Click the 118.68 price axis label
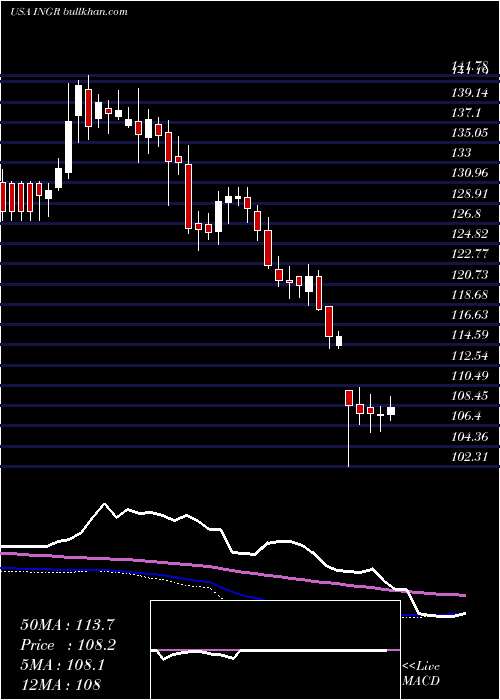The height and width of the screenshot is (700, 500). [472, 295]
